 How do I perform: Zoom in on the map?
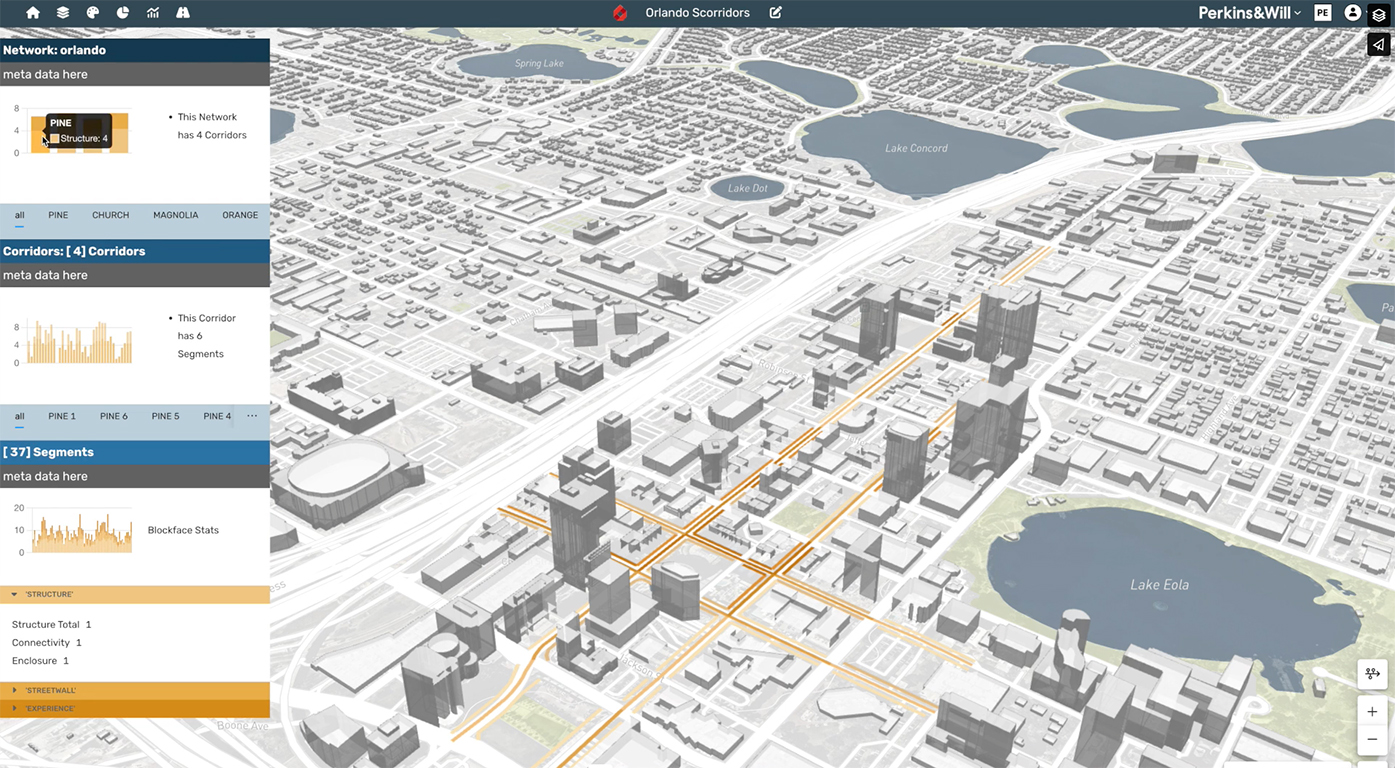click(x=1371, y=712)
